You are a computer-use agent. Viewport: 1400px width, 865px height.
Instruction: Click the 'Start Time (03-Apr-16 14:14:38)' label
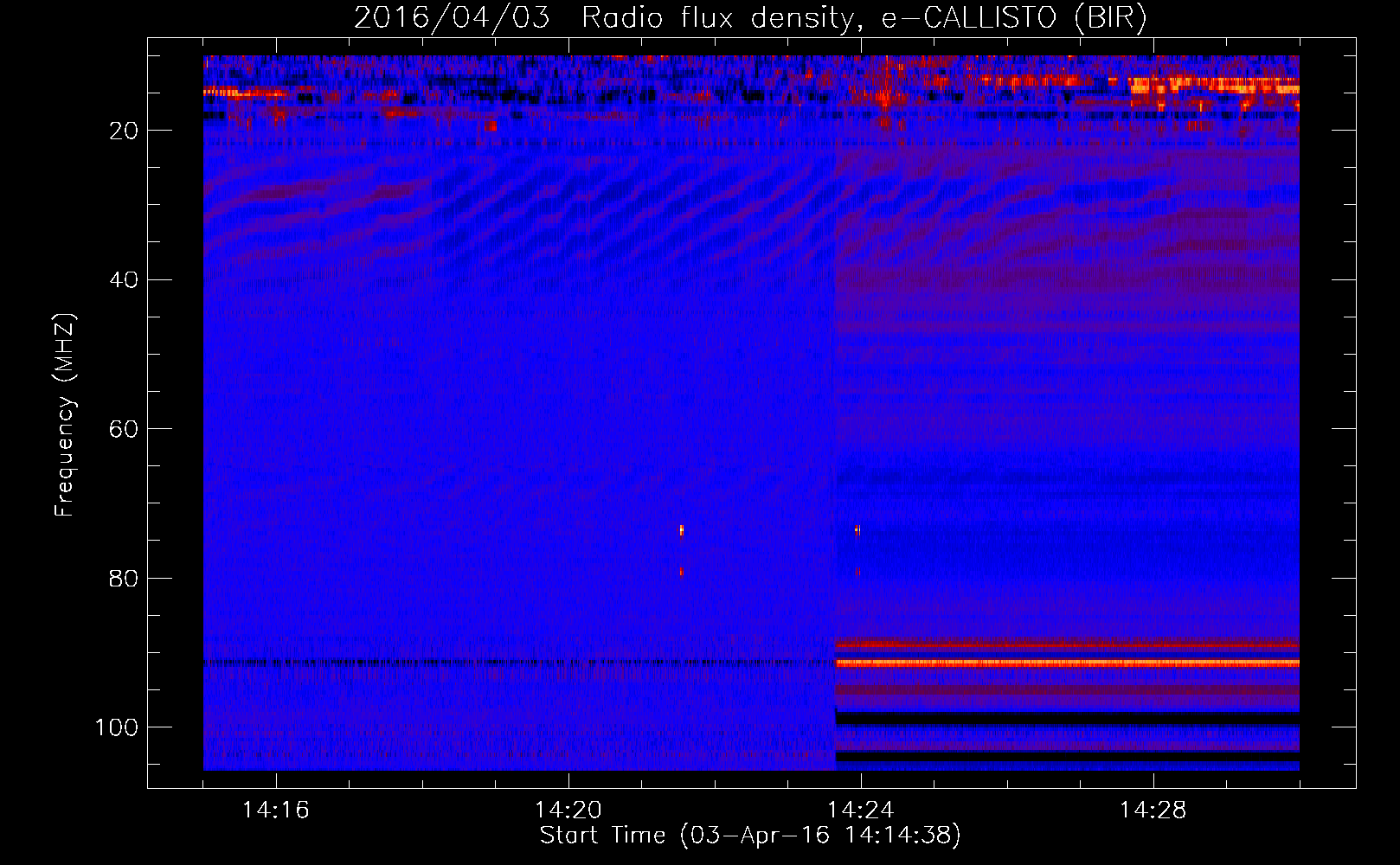750,836
